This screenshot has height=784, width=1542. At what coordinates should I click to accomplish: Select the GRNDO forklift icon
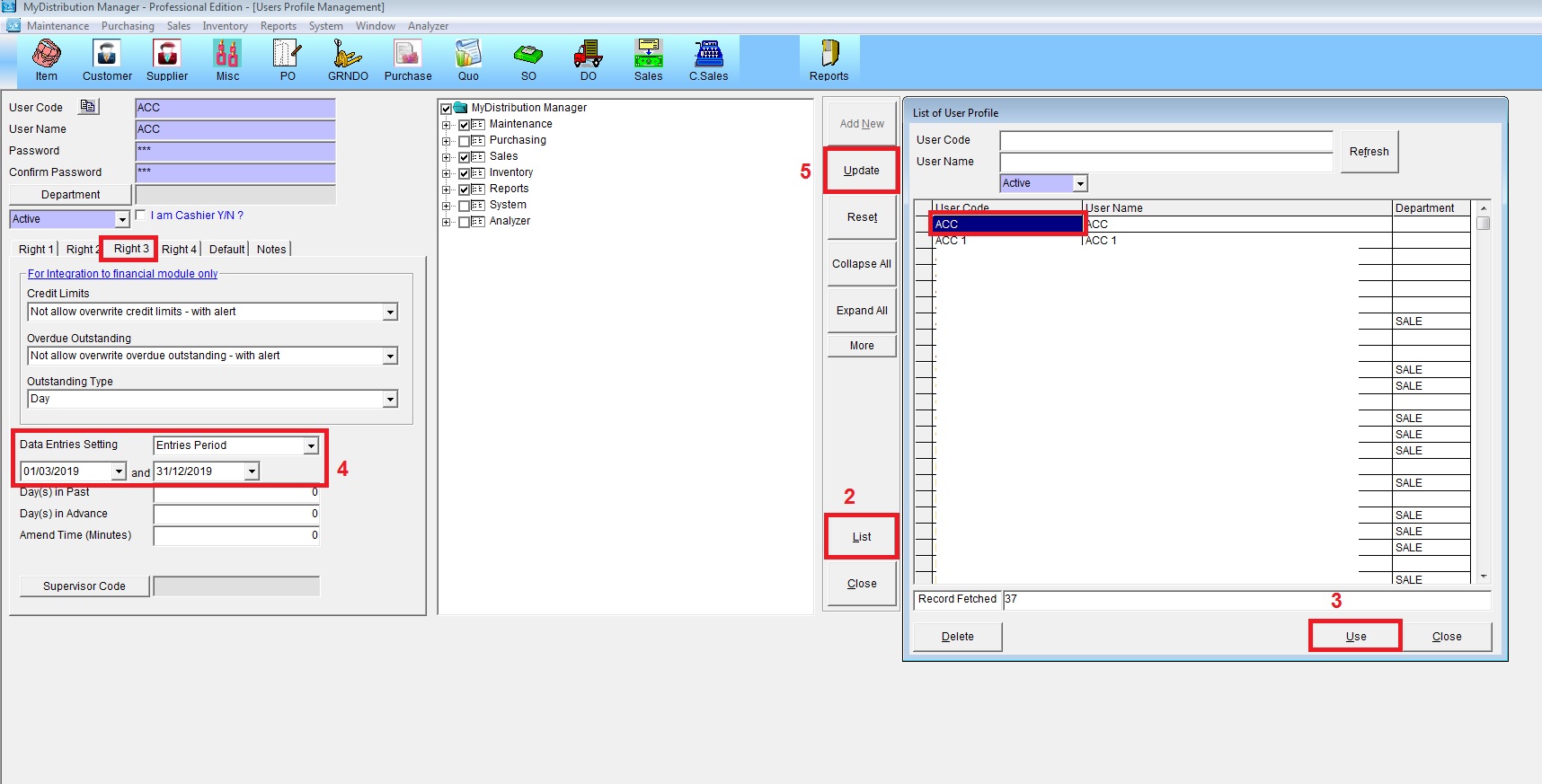(x=348, y=56)
